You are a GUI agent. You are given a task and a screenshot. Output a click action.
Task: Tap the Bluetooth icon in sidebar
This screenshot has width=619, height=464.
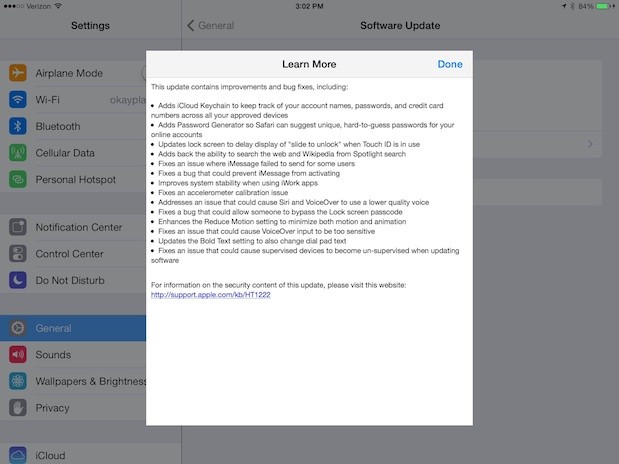click(x=18, y=126)
